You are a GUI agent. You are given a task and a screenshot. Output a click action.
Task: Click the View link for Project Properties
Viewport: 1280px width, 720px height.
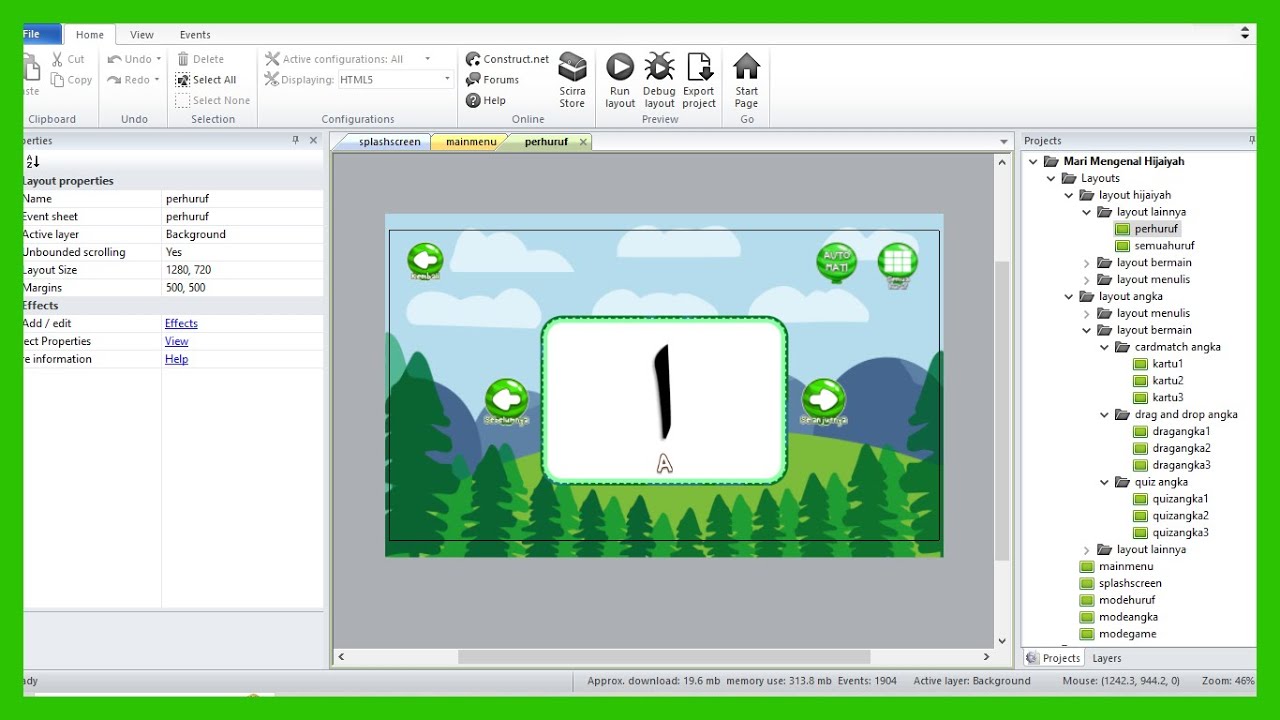[176, 341]
